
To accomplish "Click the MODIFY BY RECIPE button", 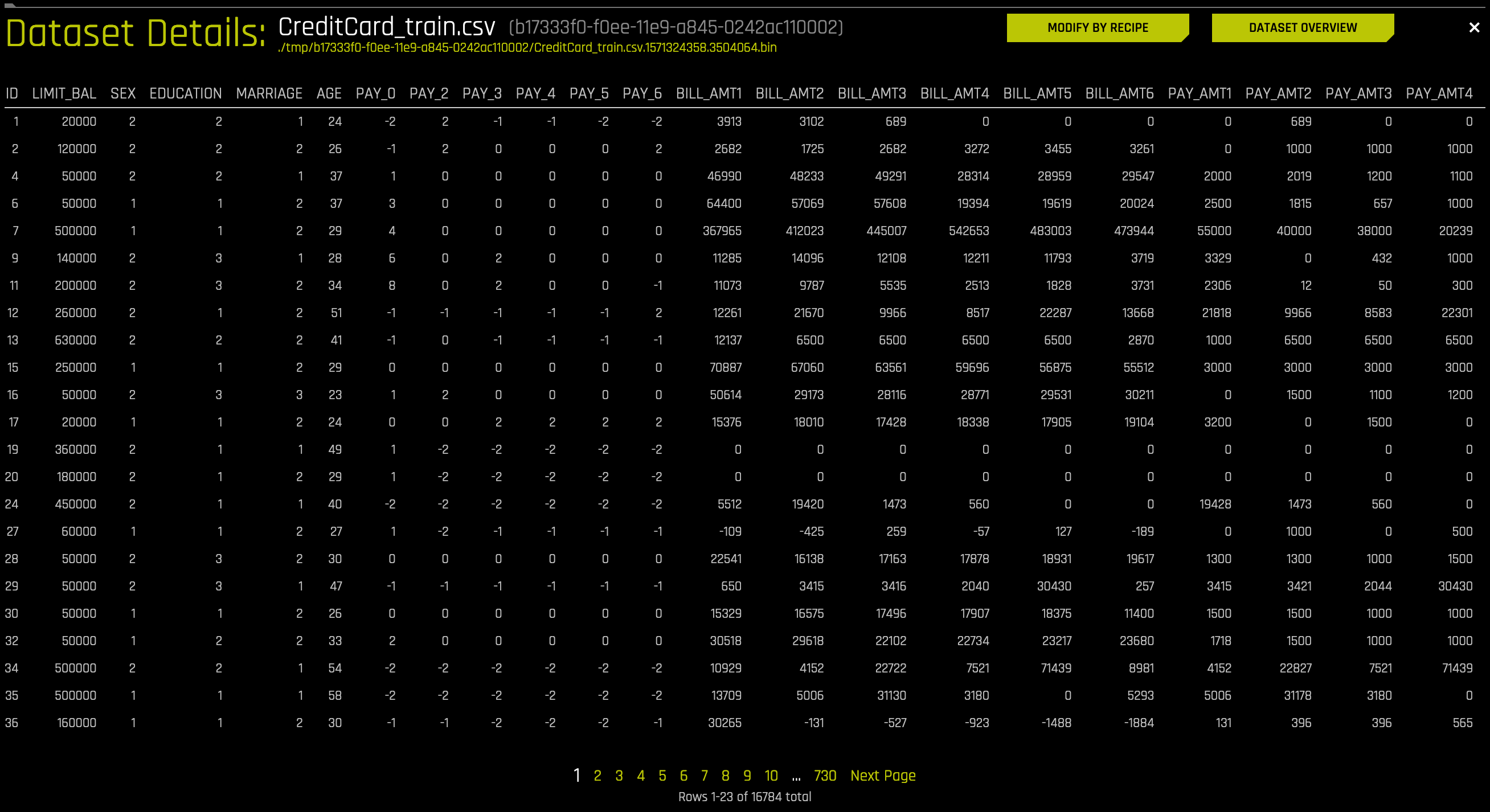I will pos(1096,27).
